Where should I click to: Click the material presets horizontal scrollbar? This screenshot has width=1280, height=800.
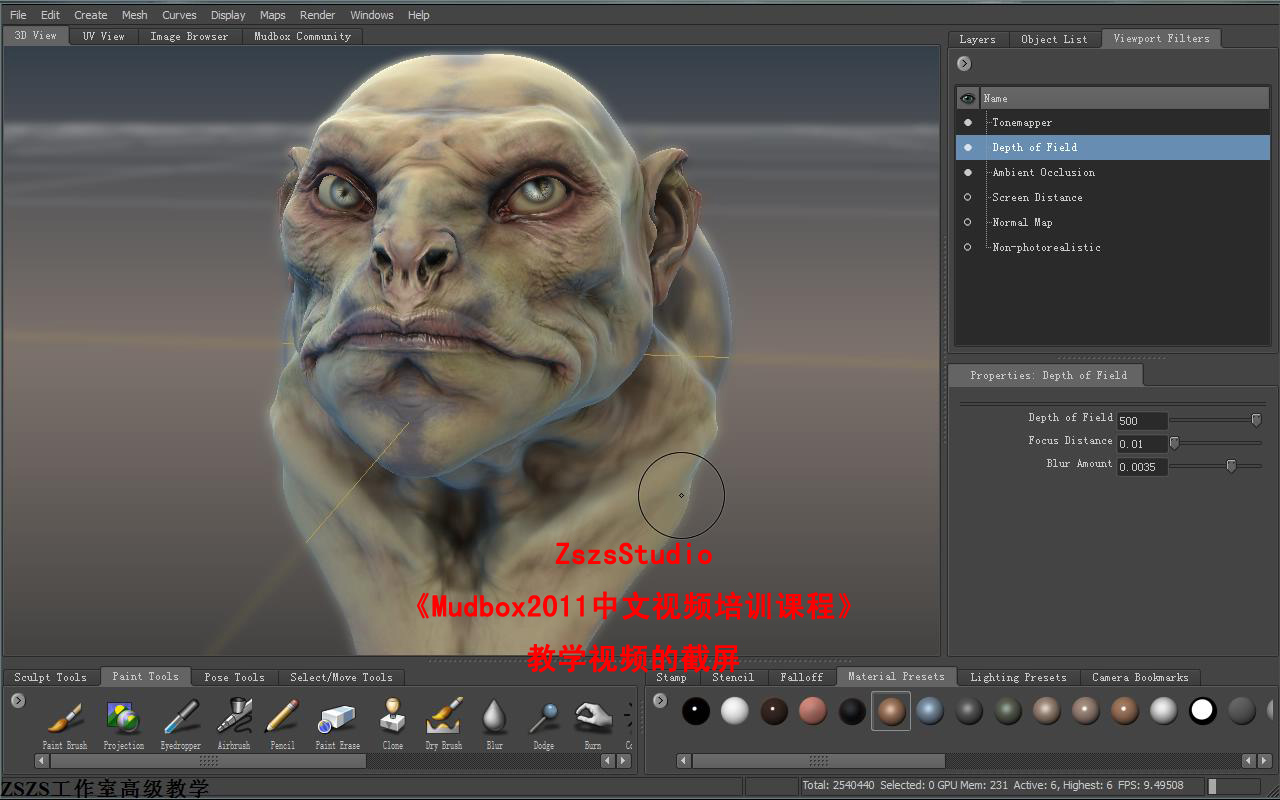tap(818, 761)
